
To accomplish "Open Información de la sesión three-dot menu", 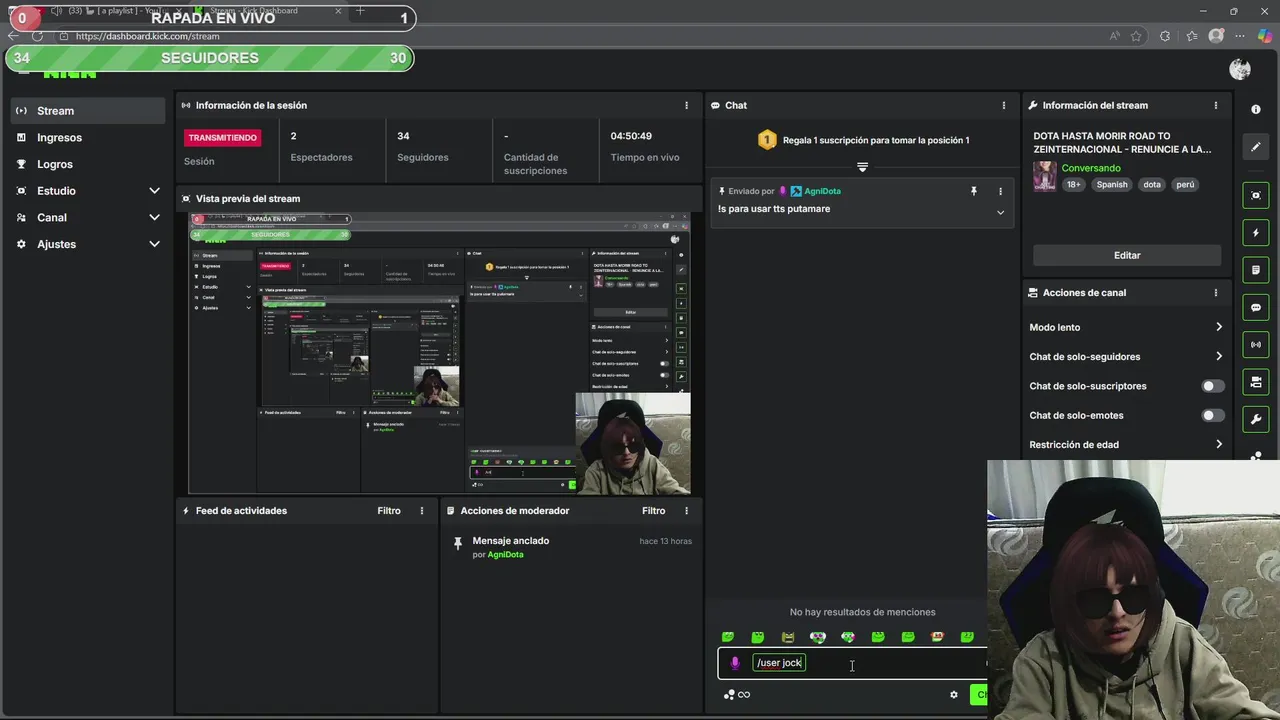I will click(x=686, y=105).
